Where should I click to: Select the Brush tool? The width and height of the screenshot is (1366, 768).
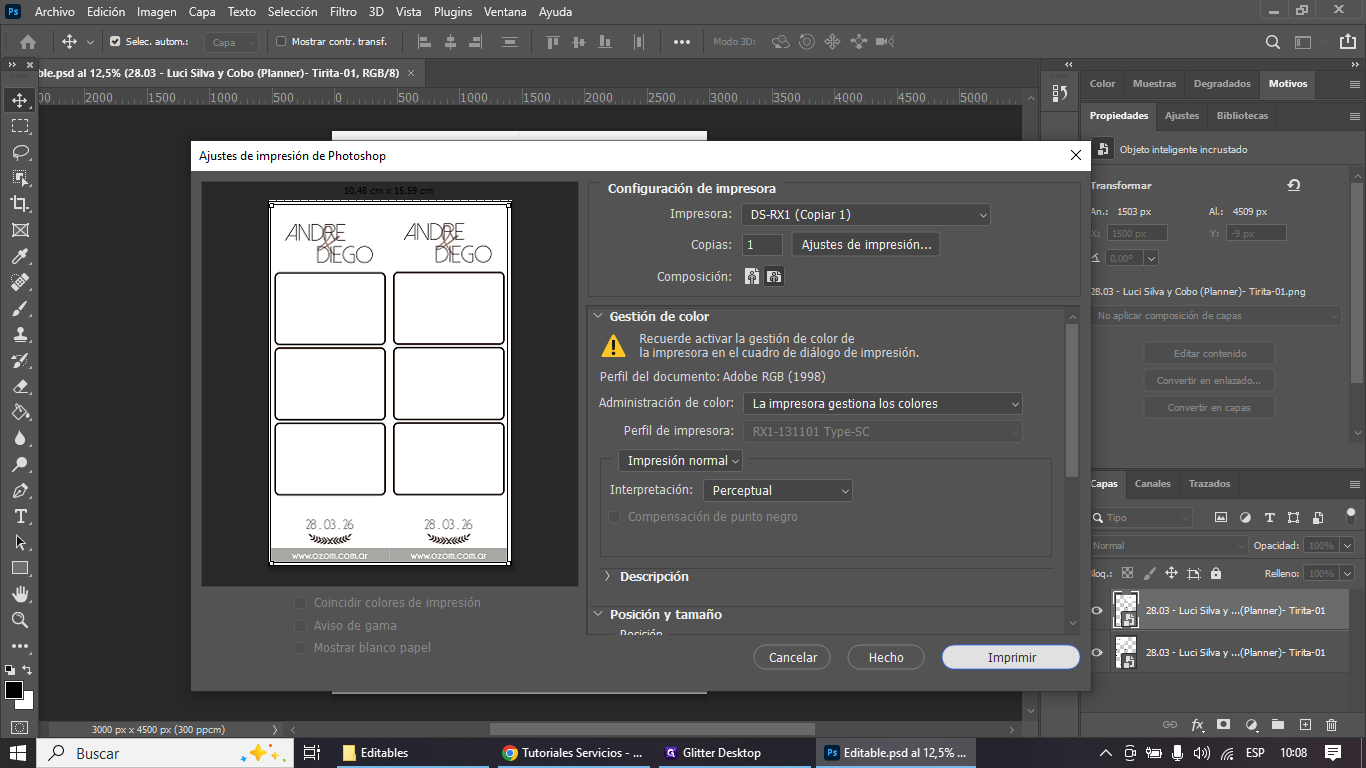[19, 308]
